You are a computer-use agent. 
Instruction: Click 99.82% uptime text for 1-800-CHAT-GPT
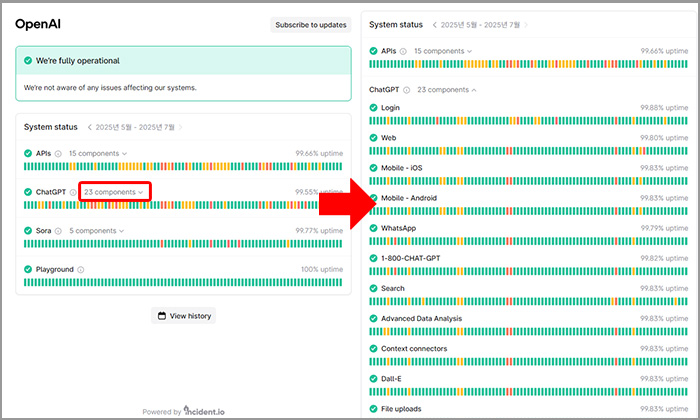tap(664, 258)
